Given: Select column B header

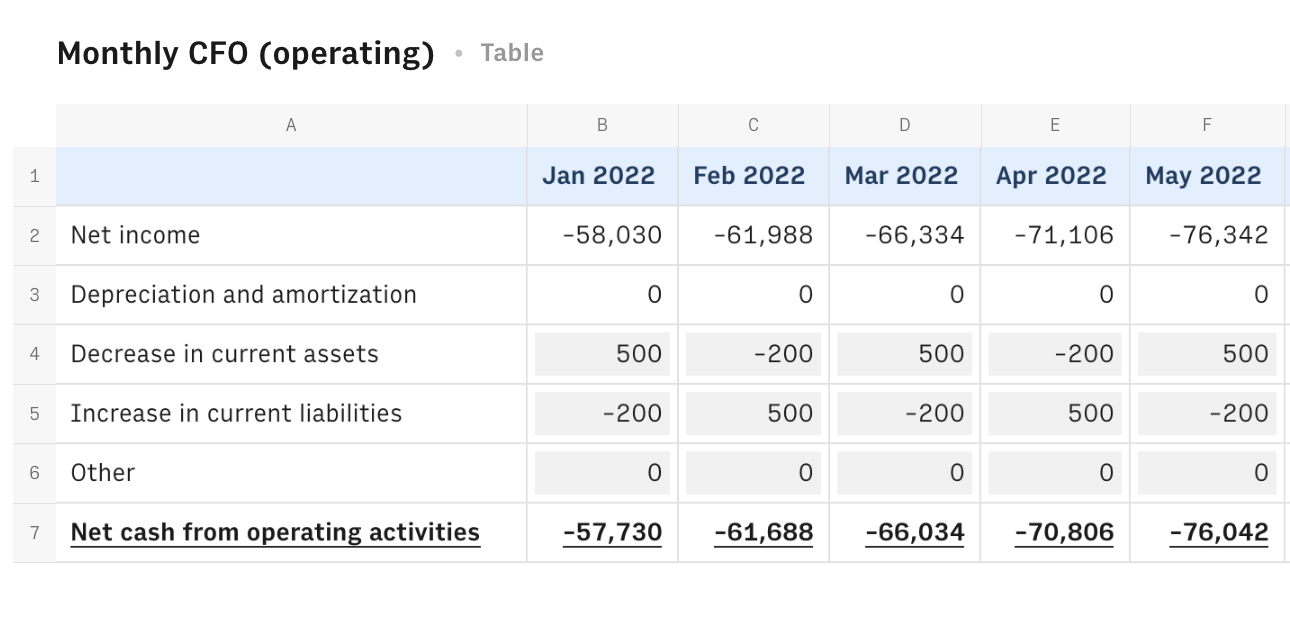Looking at the screenshot, I should [x=602, y=125].
